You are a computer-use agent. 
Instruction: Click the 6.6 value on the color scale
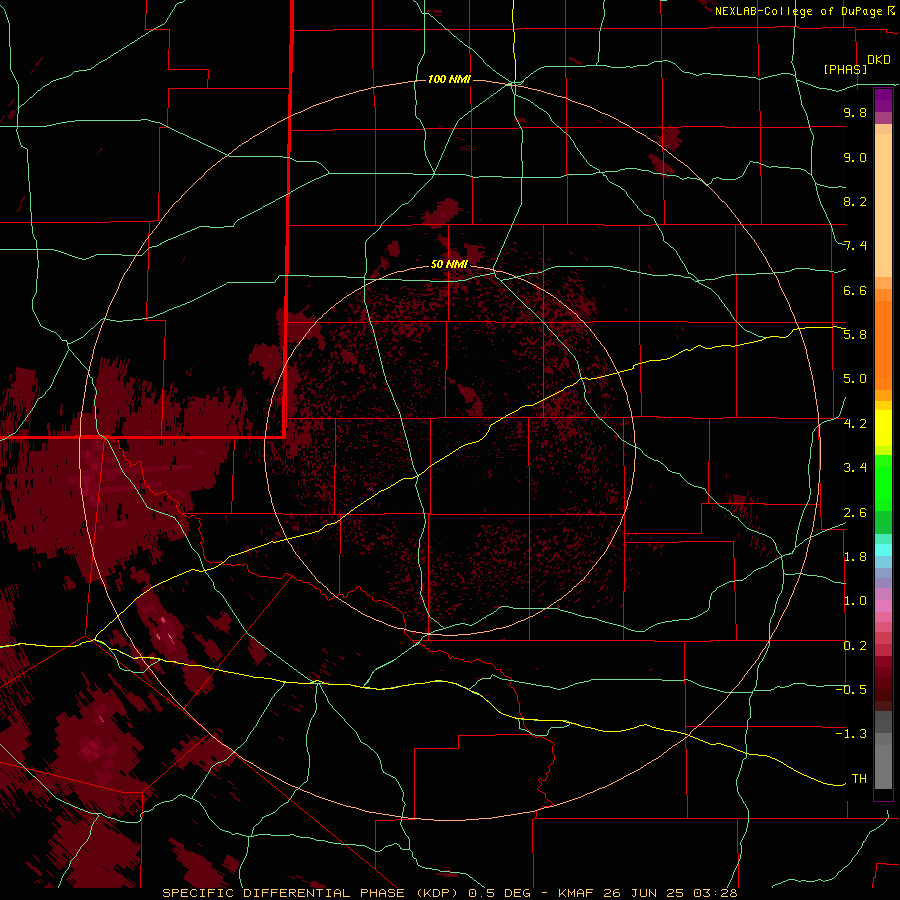(855, 290)
